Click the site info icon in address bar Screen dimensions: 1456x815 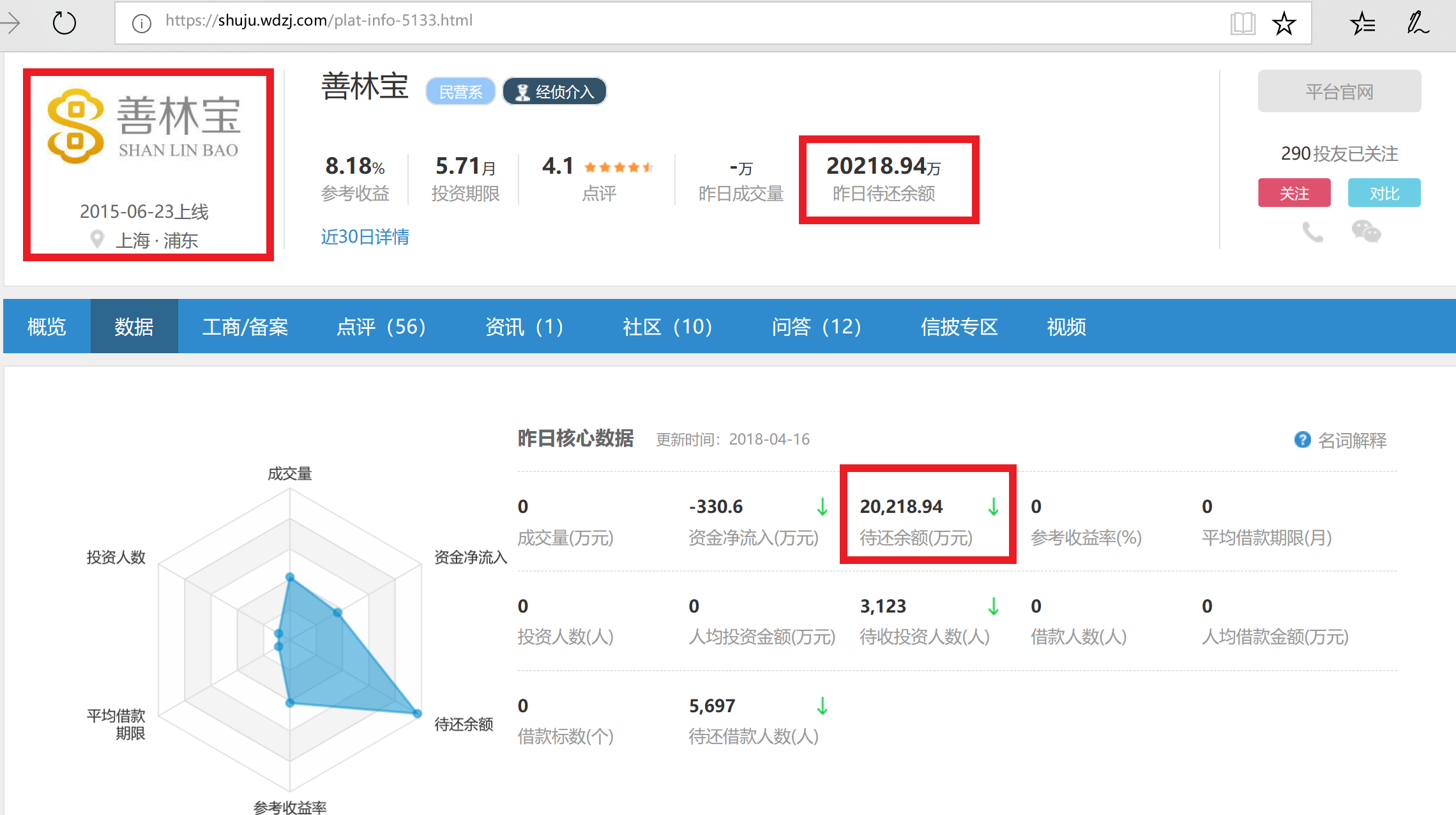coord(141,24)
